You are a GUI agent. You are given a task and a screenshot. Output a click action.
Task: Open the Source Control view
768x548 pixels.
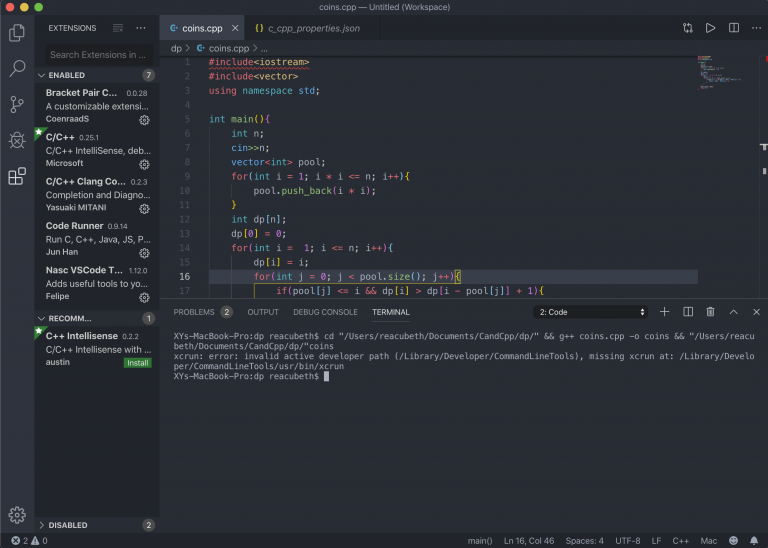coord(17,104)
